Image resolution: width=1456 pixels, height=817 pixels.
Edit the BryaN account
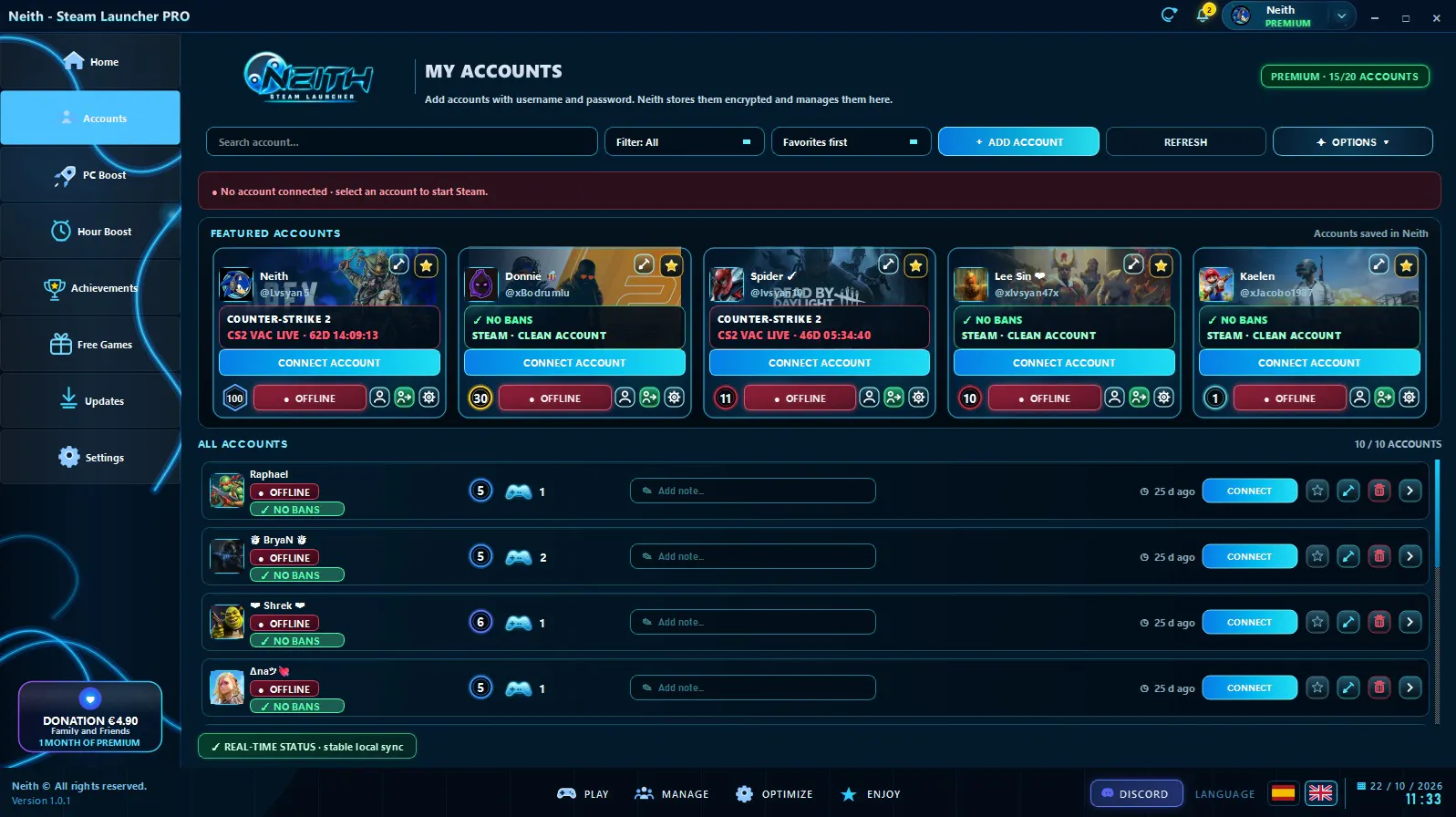[x=1348, y=556]
